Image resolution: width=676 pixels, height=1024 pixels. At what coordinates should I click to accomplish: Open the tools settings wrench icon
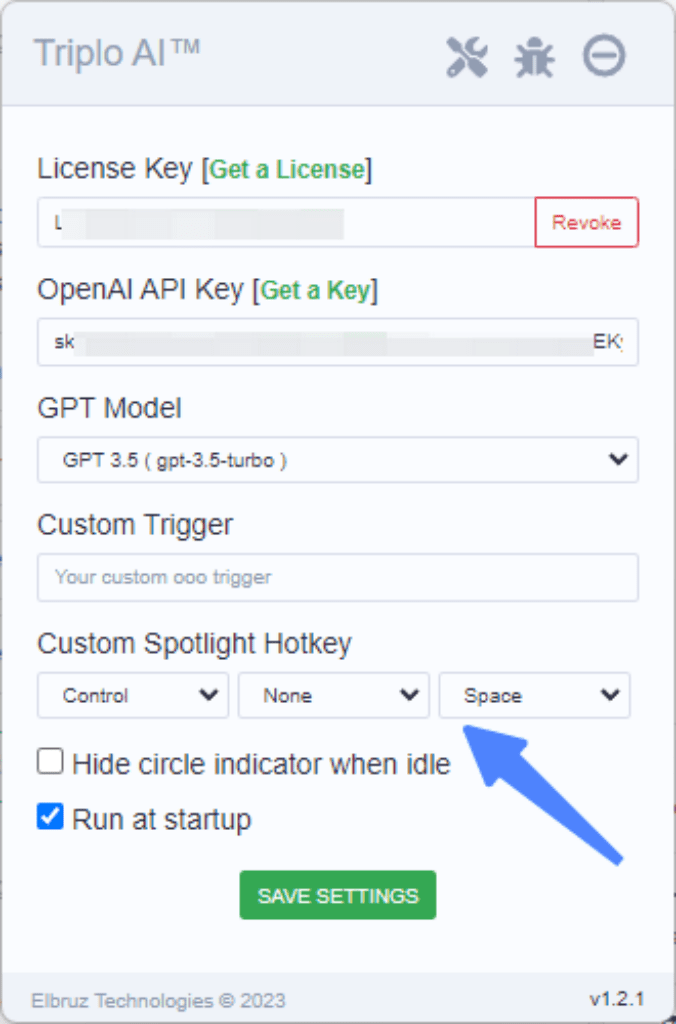(x=467, y=57)
